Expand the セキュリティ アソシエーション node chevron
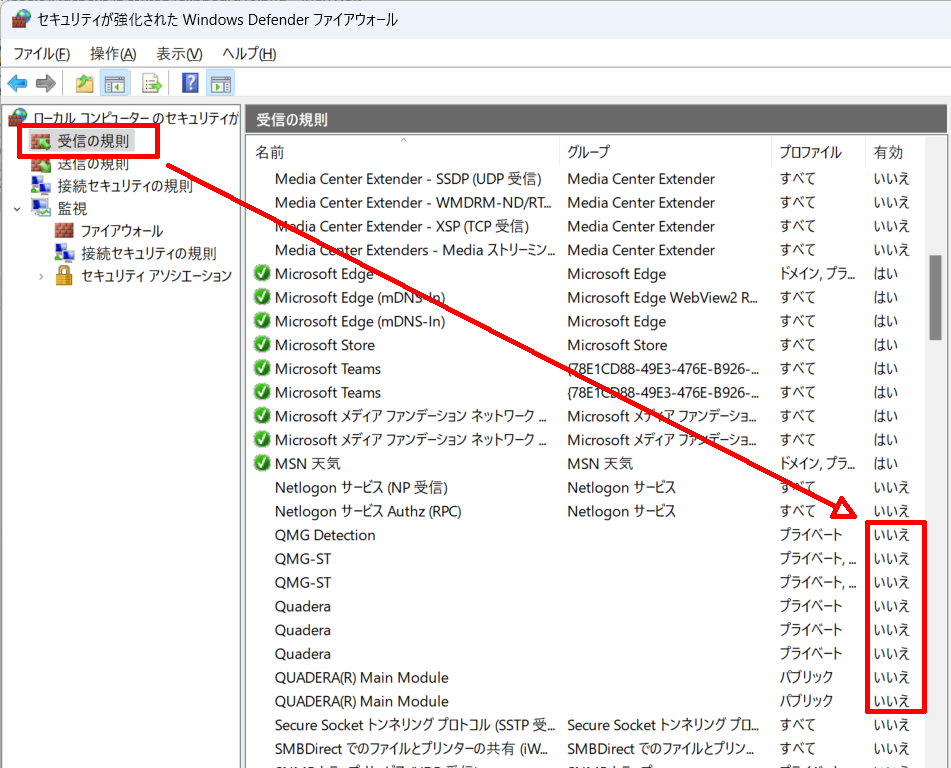Viewport: 951px width, 768px height. 41,277
